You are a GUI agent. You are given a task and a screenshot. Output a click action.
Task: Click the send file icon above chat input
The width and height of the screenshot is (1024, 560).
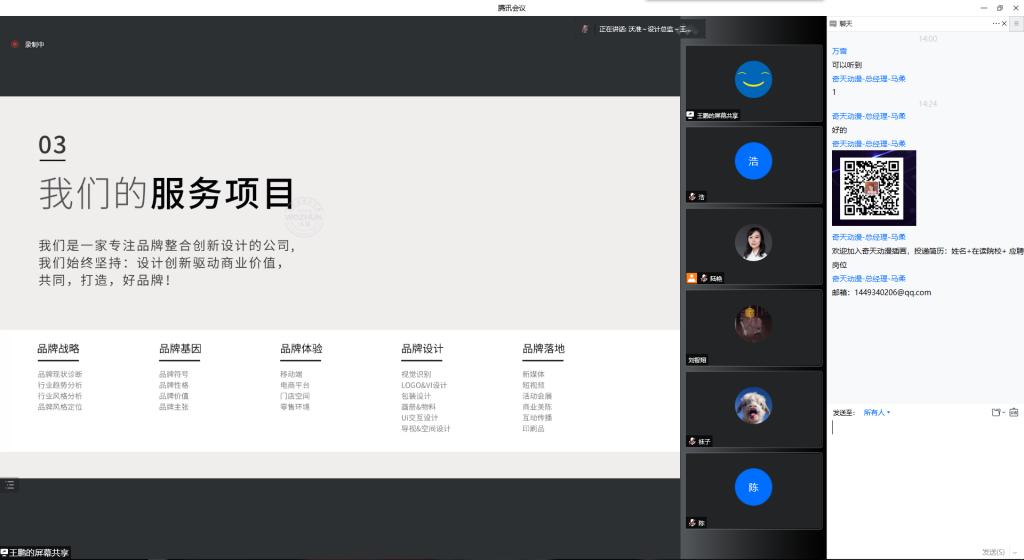(997, 412)
